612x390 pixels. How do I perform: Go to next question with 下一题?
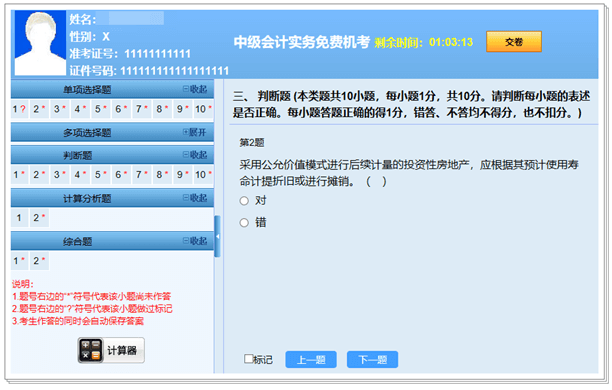(372, 360)
